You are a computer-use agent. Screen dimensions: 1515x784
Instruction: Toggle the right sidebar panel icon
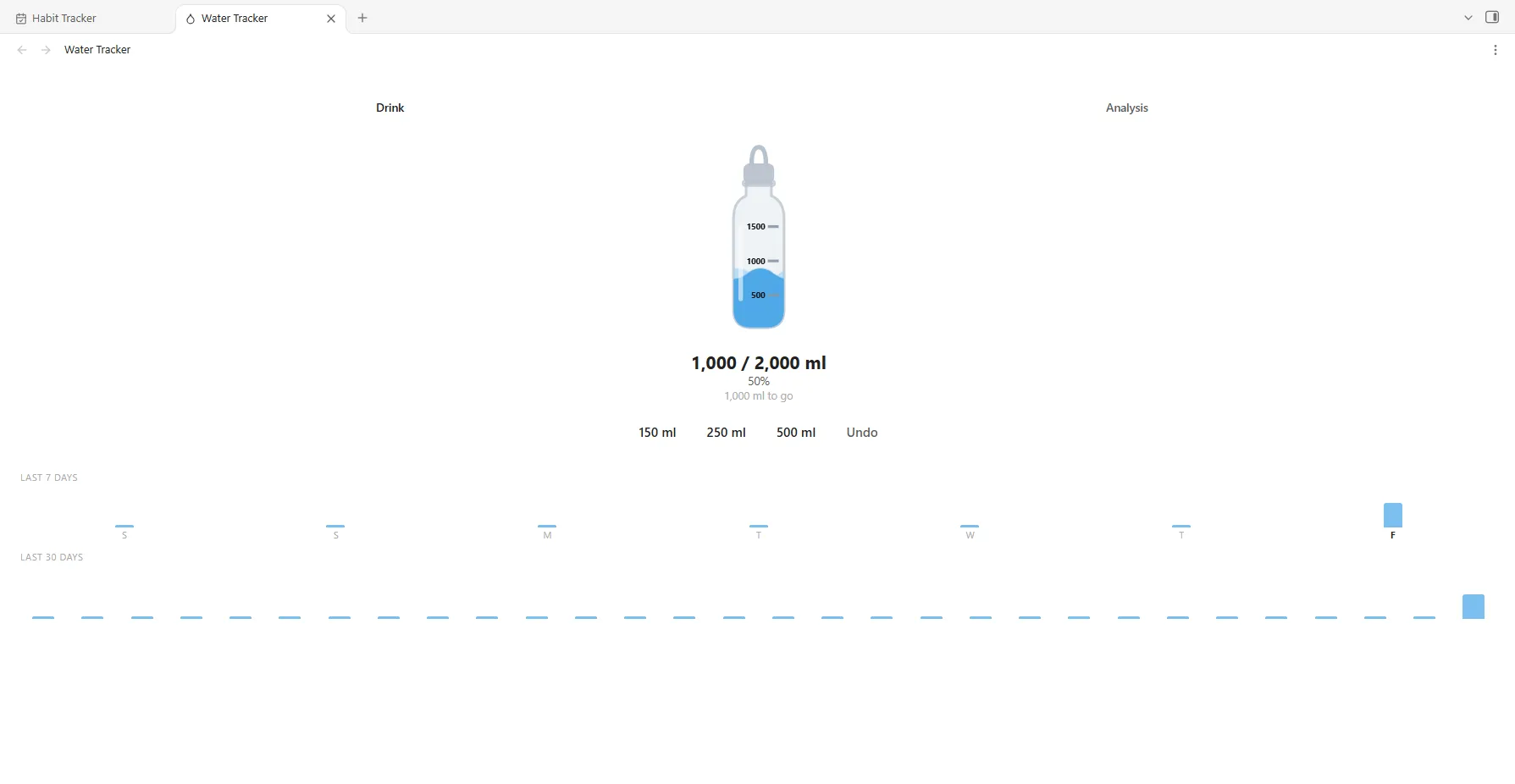[1492, 18]
